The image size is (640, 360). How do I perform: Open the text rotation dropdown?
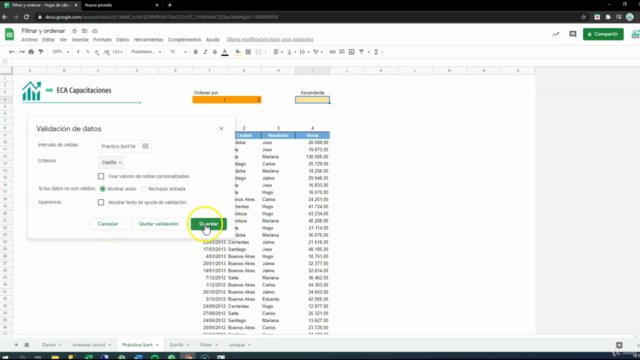[x=318, y=52]
